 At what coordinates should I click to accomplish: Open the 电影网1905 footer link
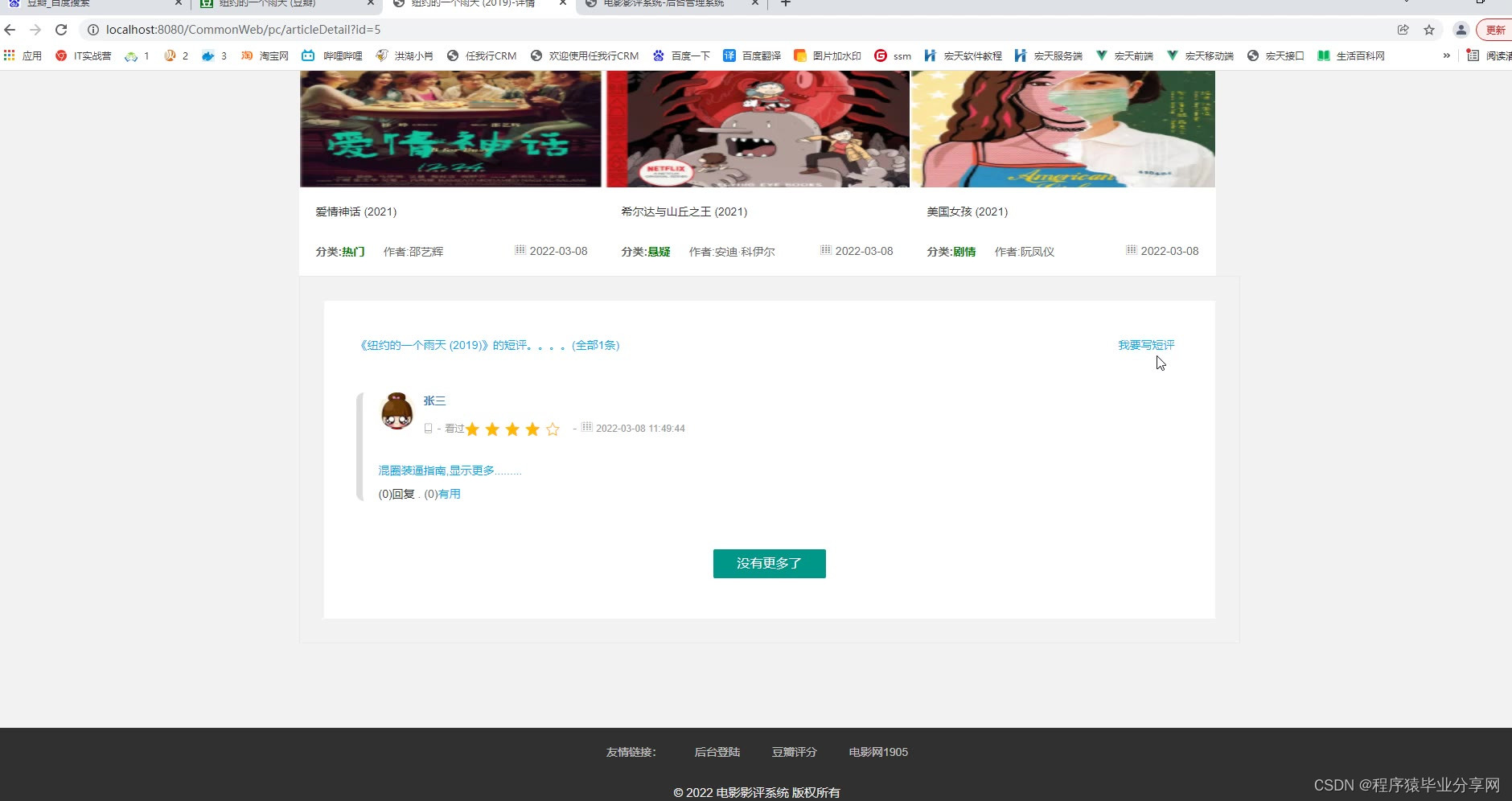pos(878,752)
